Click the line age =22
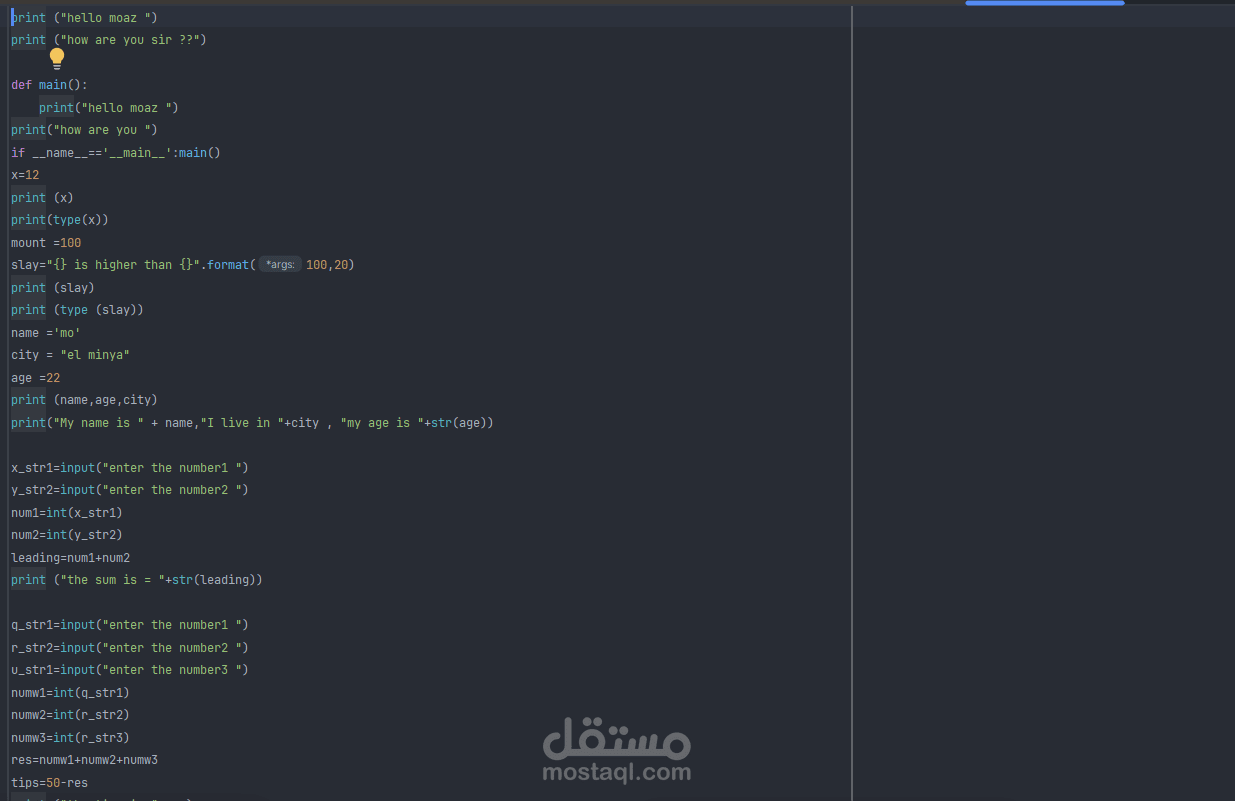Viewport: 1235px width, 801px height. [36, 378]
